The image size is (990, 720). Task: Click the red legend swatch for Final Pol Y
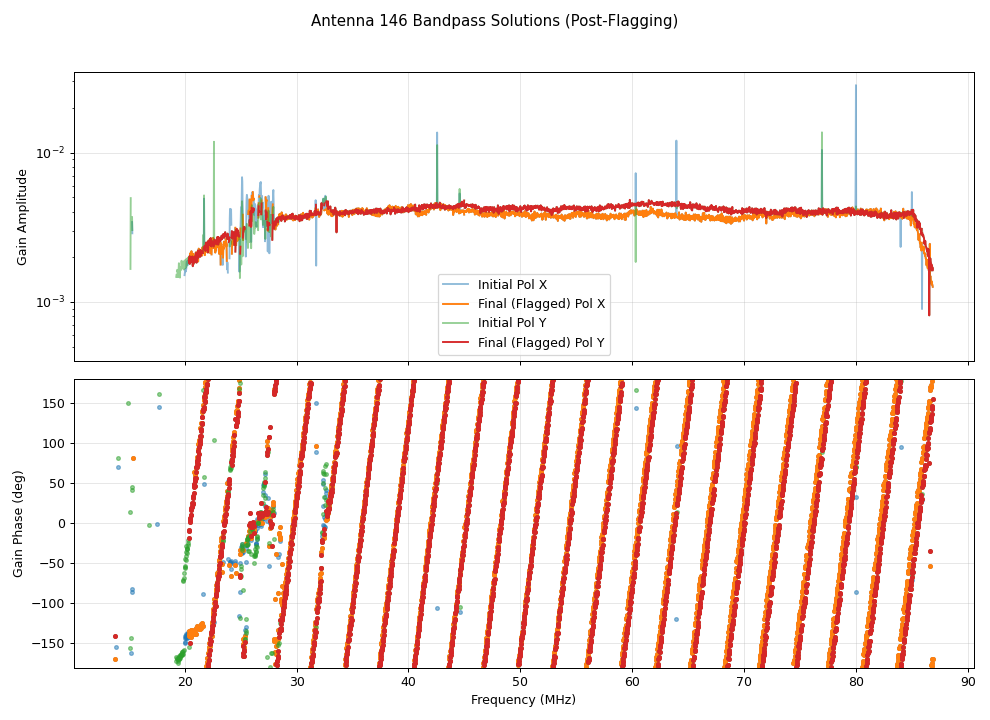457,343
